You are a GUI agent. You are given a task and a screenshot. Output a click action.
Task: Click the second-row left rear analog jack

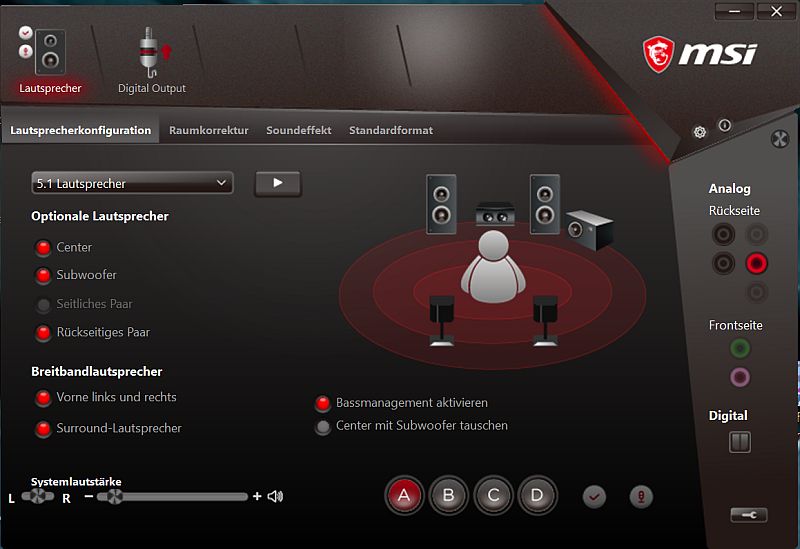(x=723, y=263)
